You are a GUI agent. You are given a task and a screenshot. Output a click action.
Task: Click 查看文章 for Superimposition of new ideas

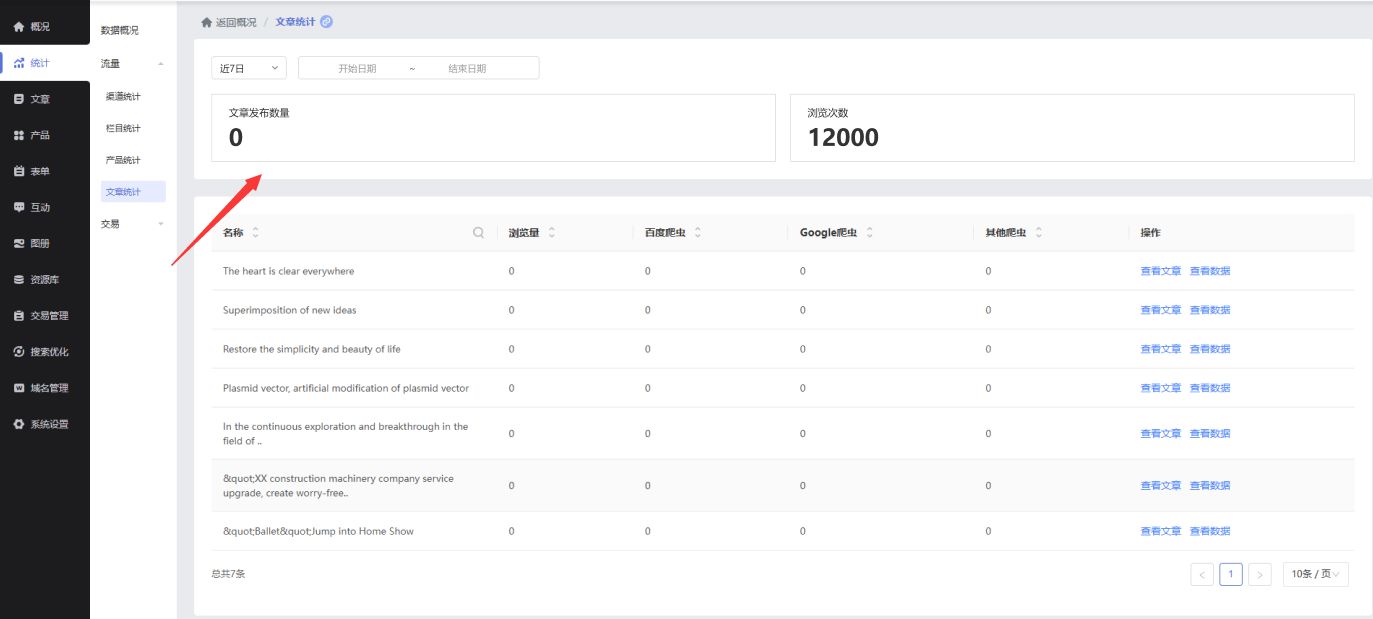[x=1160, y=310]
